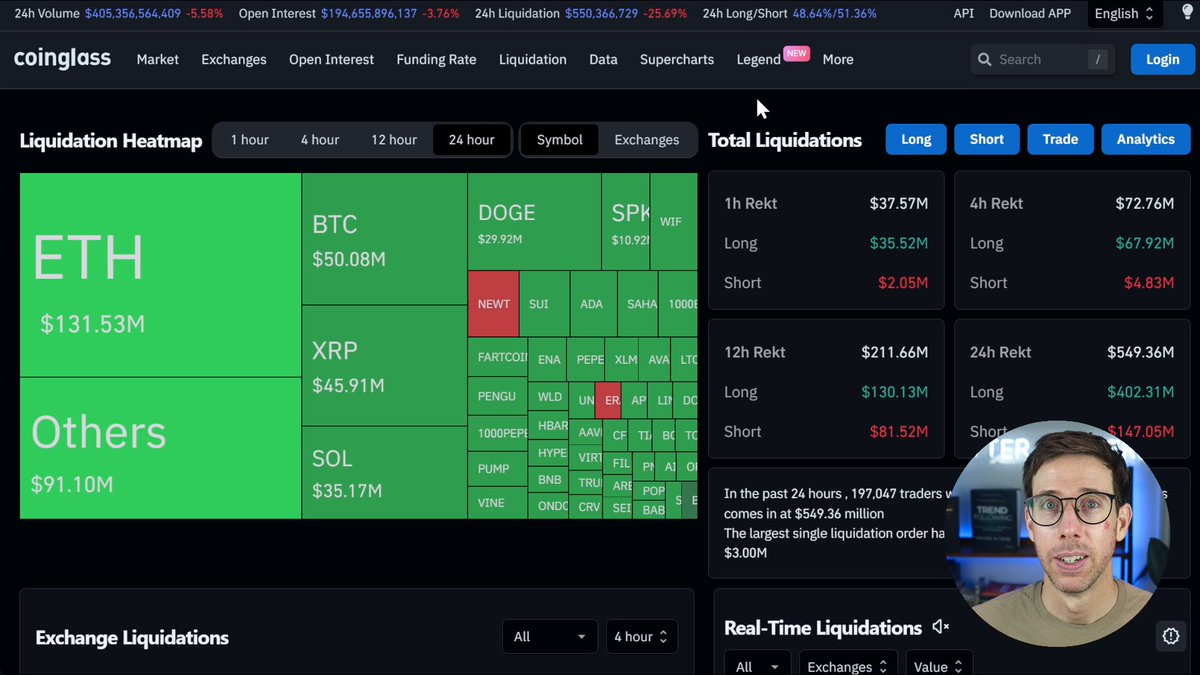Click the Login button

1162,59
